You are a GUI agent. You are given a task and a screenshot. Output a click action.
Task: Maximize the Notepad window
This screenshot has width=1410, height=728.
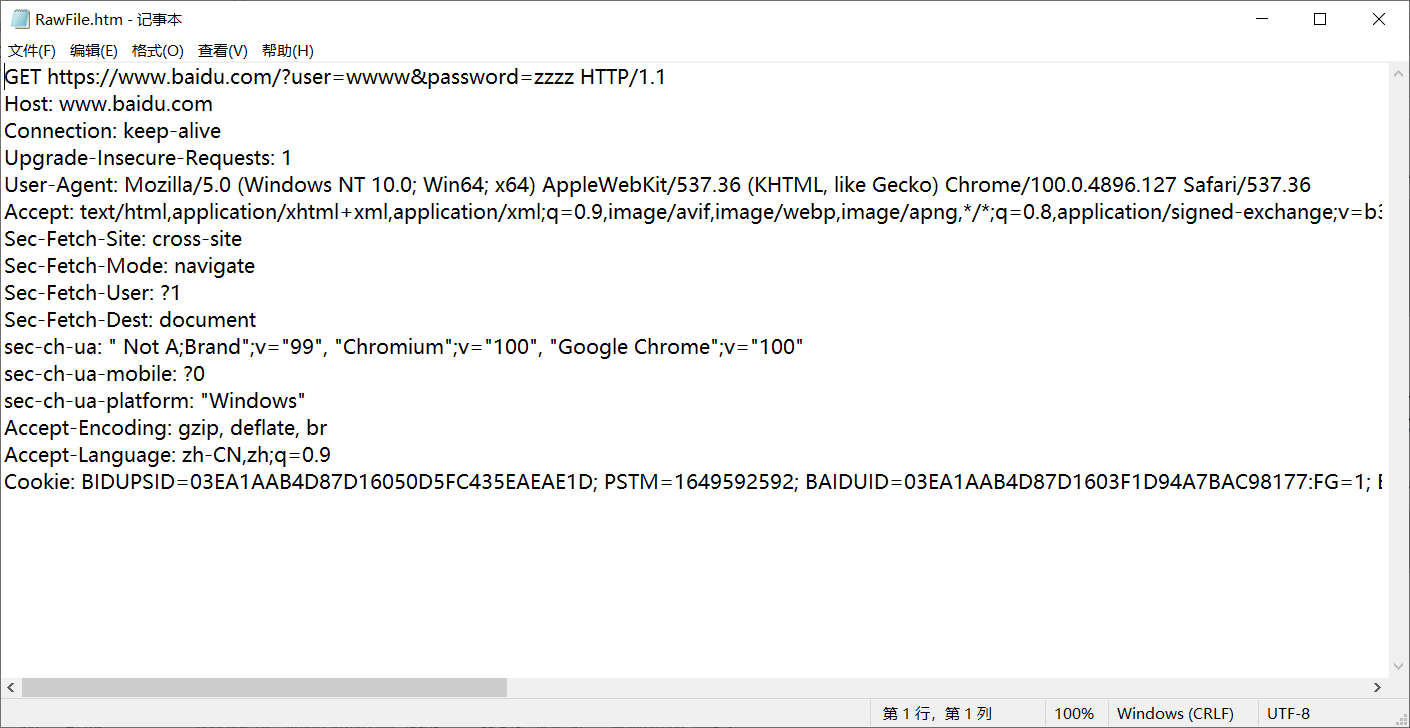[x=1320, y=19]
